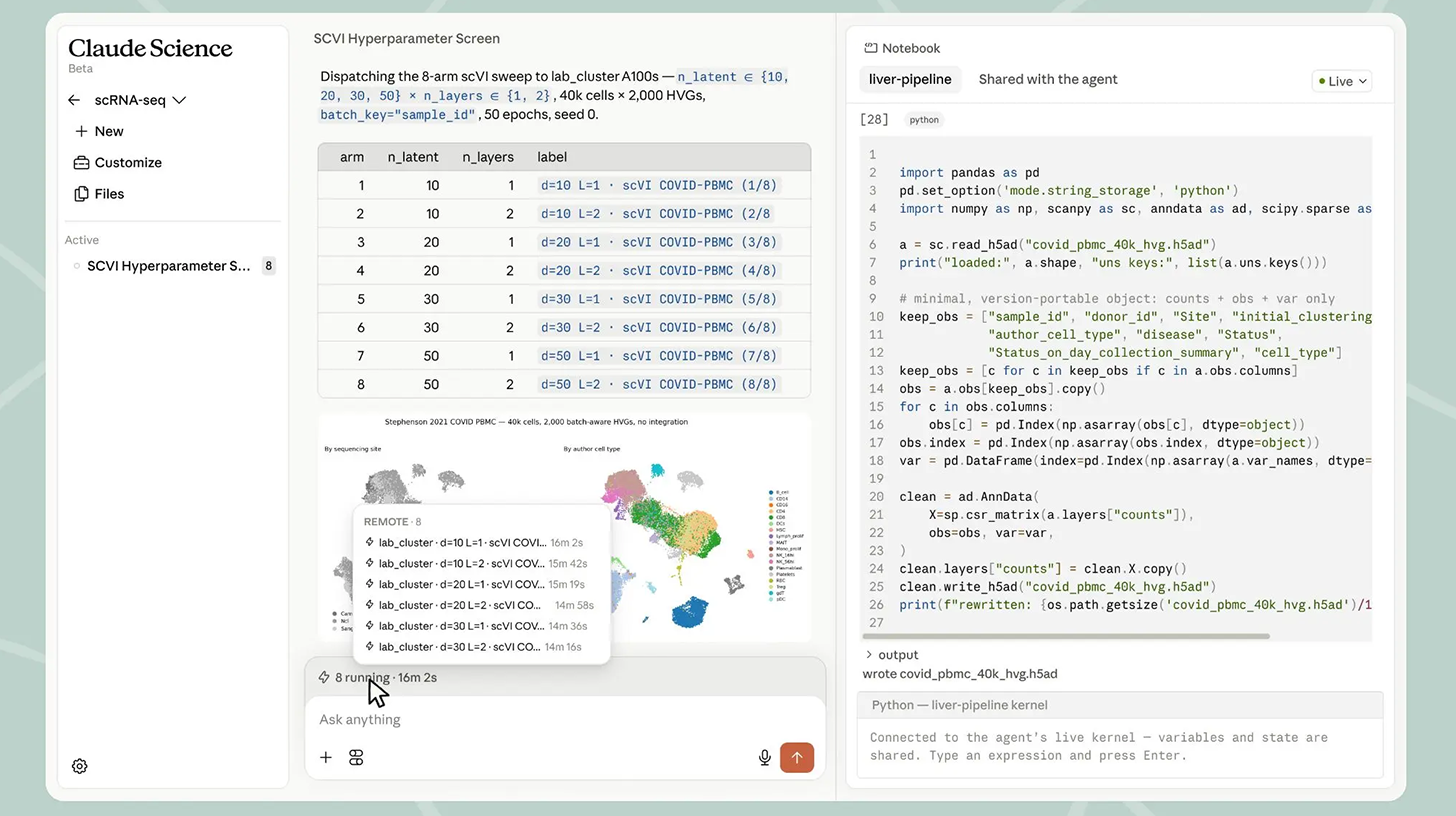Open the Live status dropdown
The image size is (1456, 816).
pyautogui.click(x=1342, y=81)
